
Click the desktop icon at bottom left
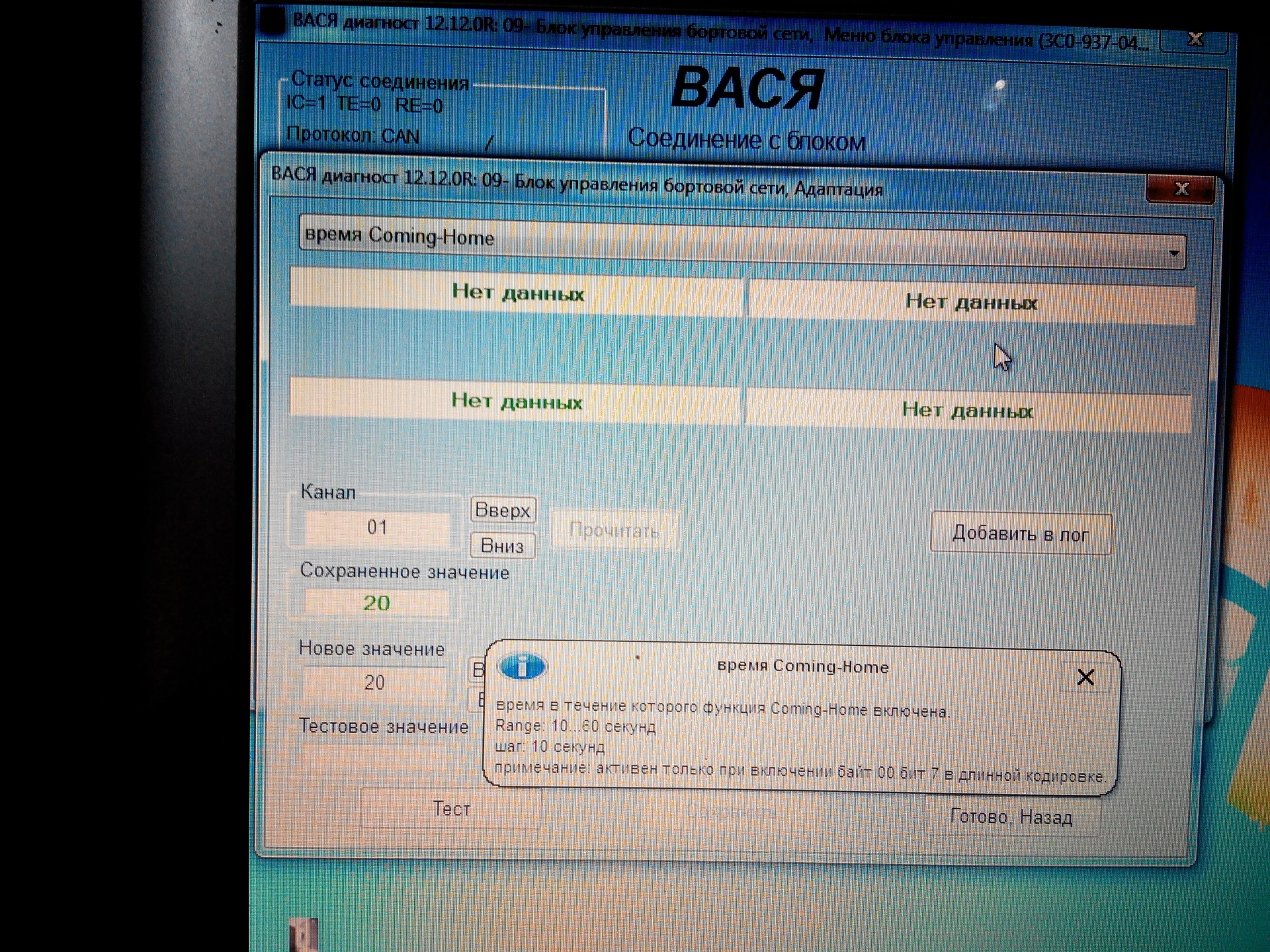coord(304,934)
